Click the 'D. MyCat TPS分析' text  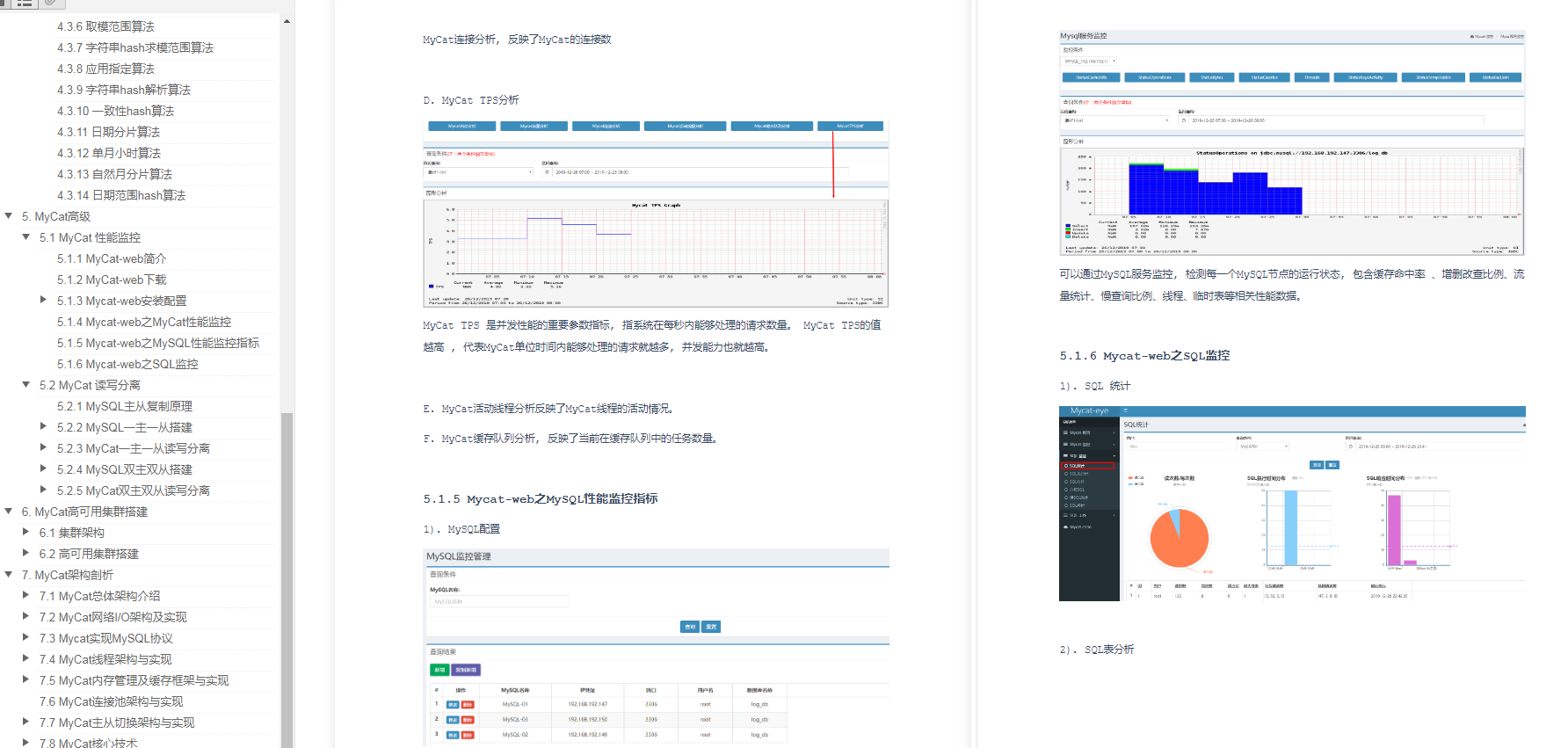471,100
